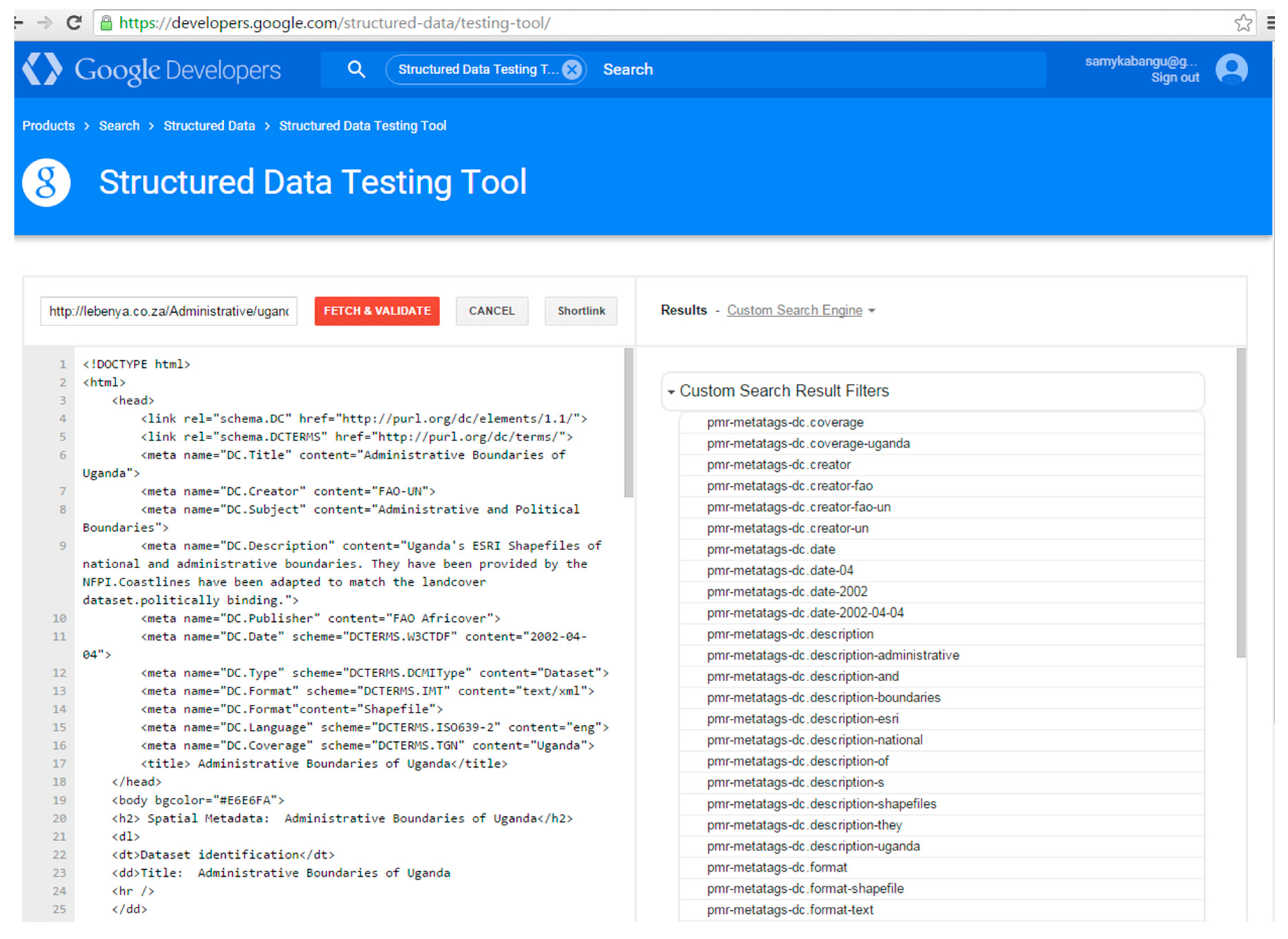1288x939 pixels.
Task: Select pmr-metatags-dc.coverage row
Action: tap(941, 423)
